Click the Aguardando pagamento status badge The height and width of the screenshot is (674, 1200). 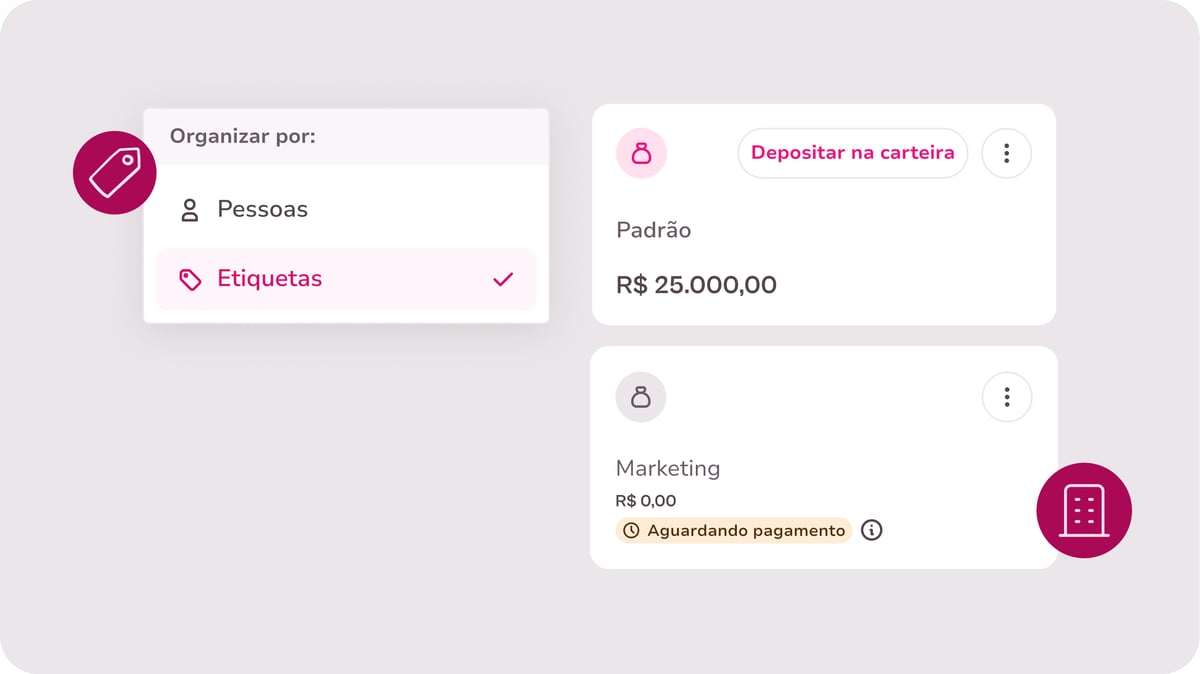click(x=734, y=530)
